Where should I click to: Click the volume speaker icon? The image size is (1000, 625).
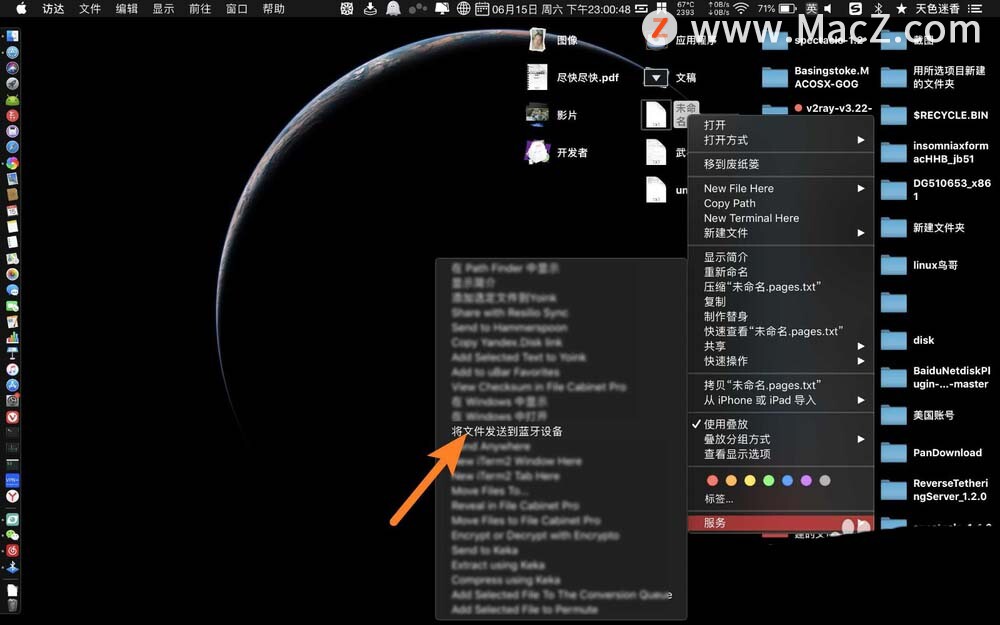[828, 8]
